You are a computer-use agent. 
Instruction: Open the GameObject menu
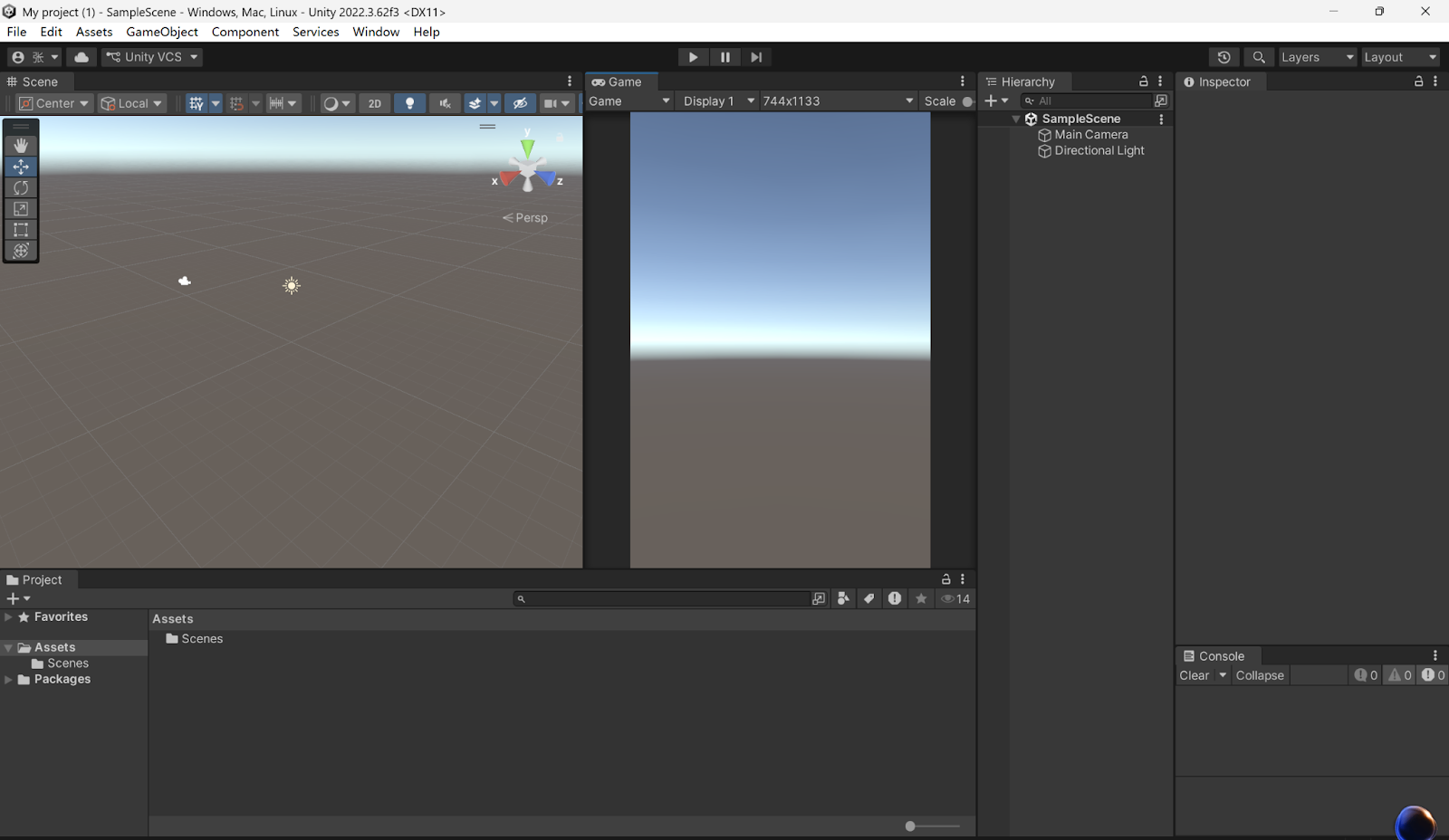point(161,32)
